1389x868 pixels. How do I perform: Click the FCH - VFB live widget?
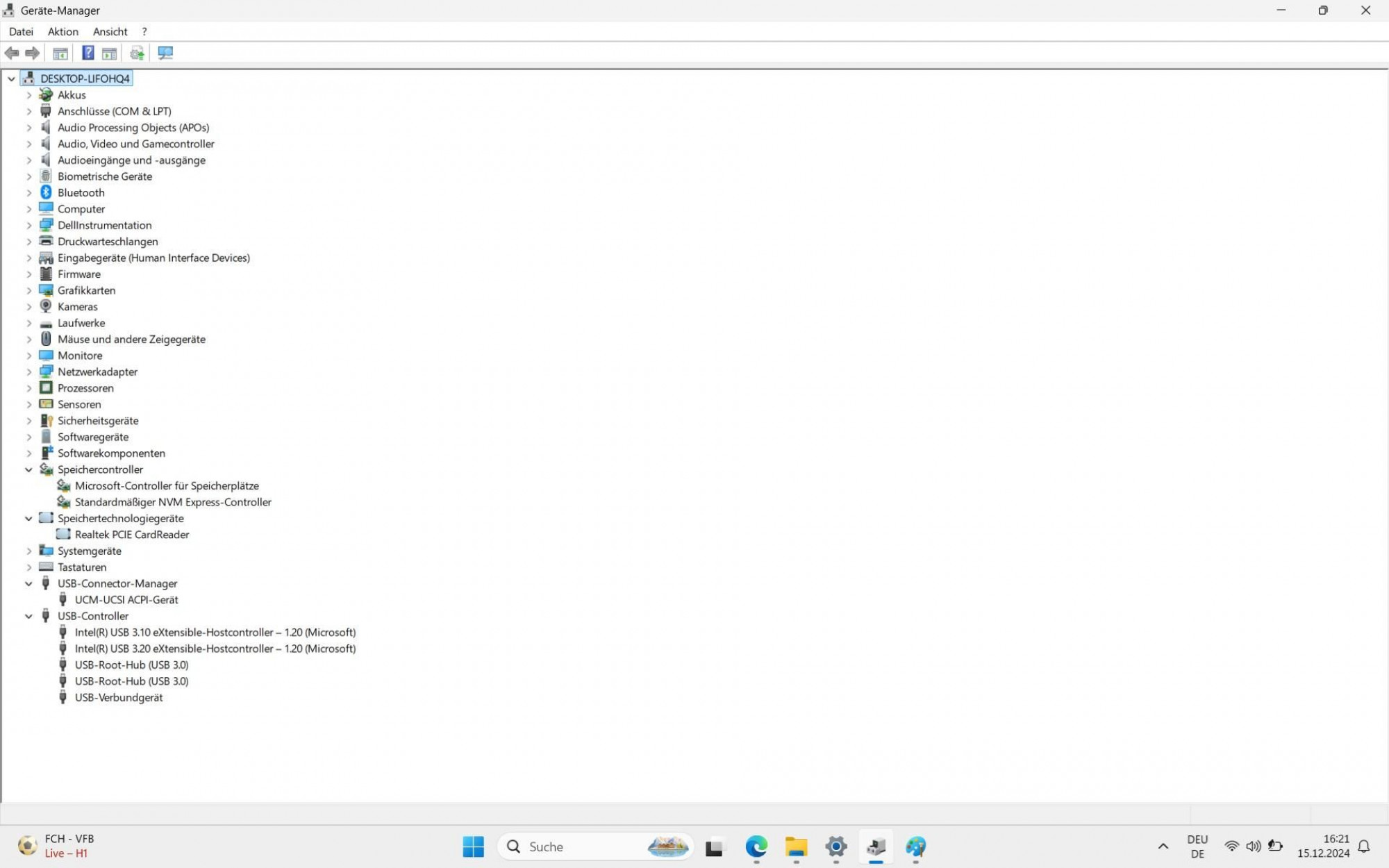click(x=56, y=846)
